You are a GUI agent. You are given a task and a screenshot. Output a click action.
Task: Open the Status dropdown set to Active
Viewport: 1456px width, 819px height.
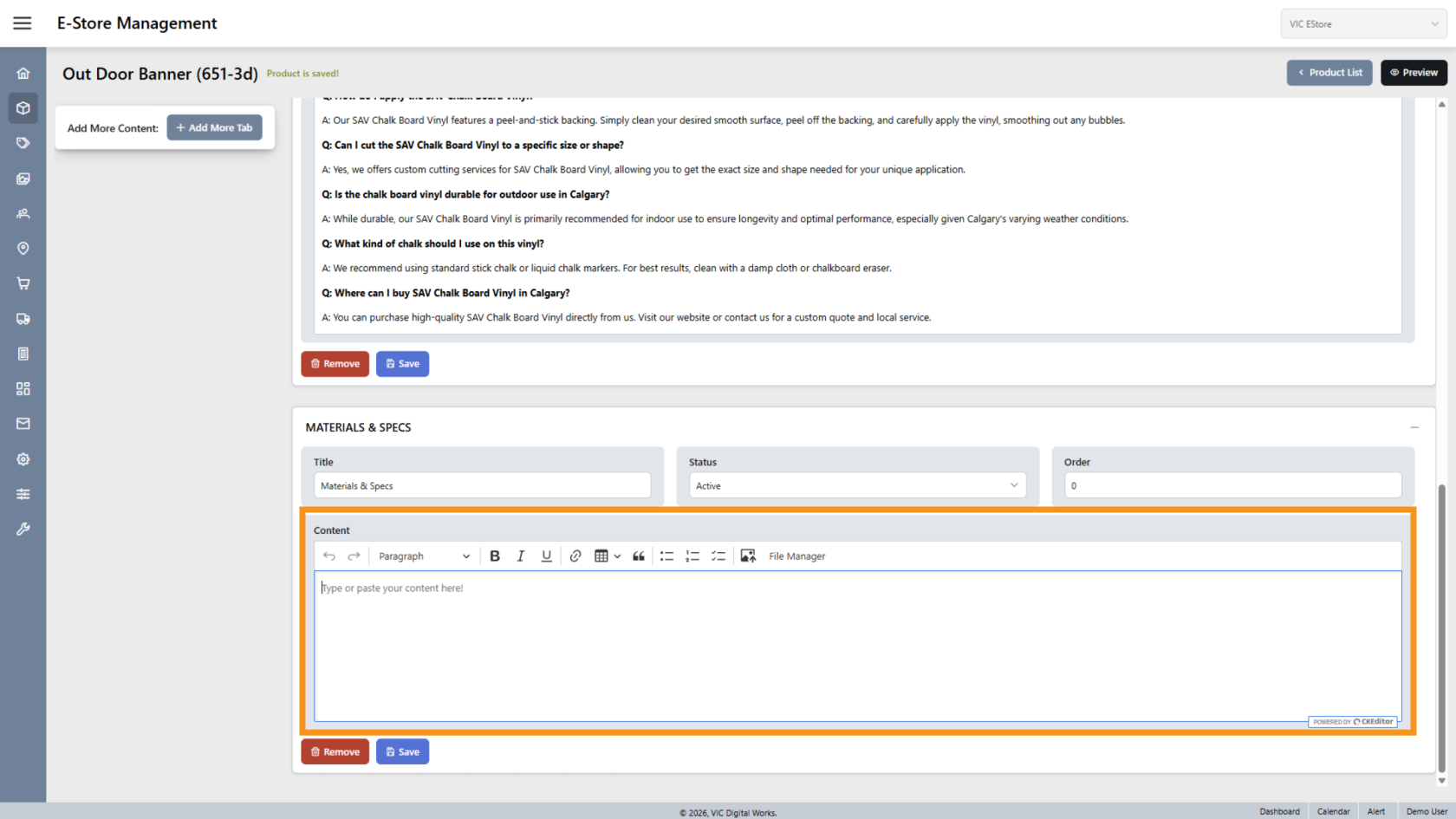(857, 486)
